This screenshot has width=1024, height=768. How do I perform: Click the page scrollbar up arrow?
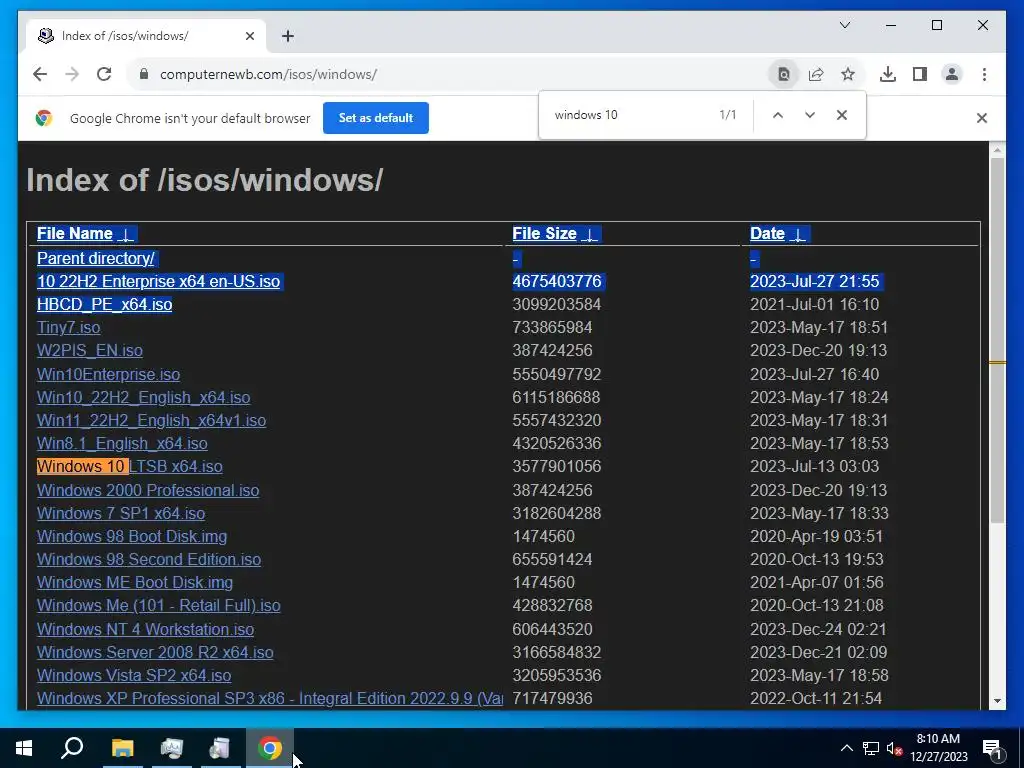tap(997, 150)
